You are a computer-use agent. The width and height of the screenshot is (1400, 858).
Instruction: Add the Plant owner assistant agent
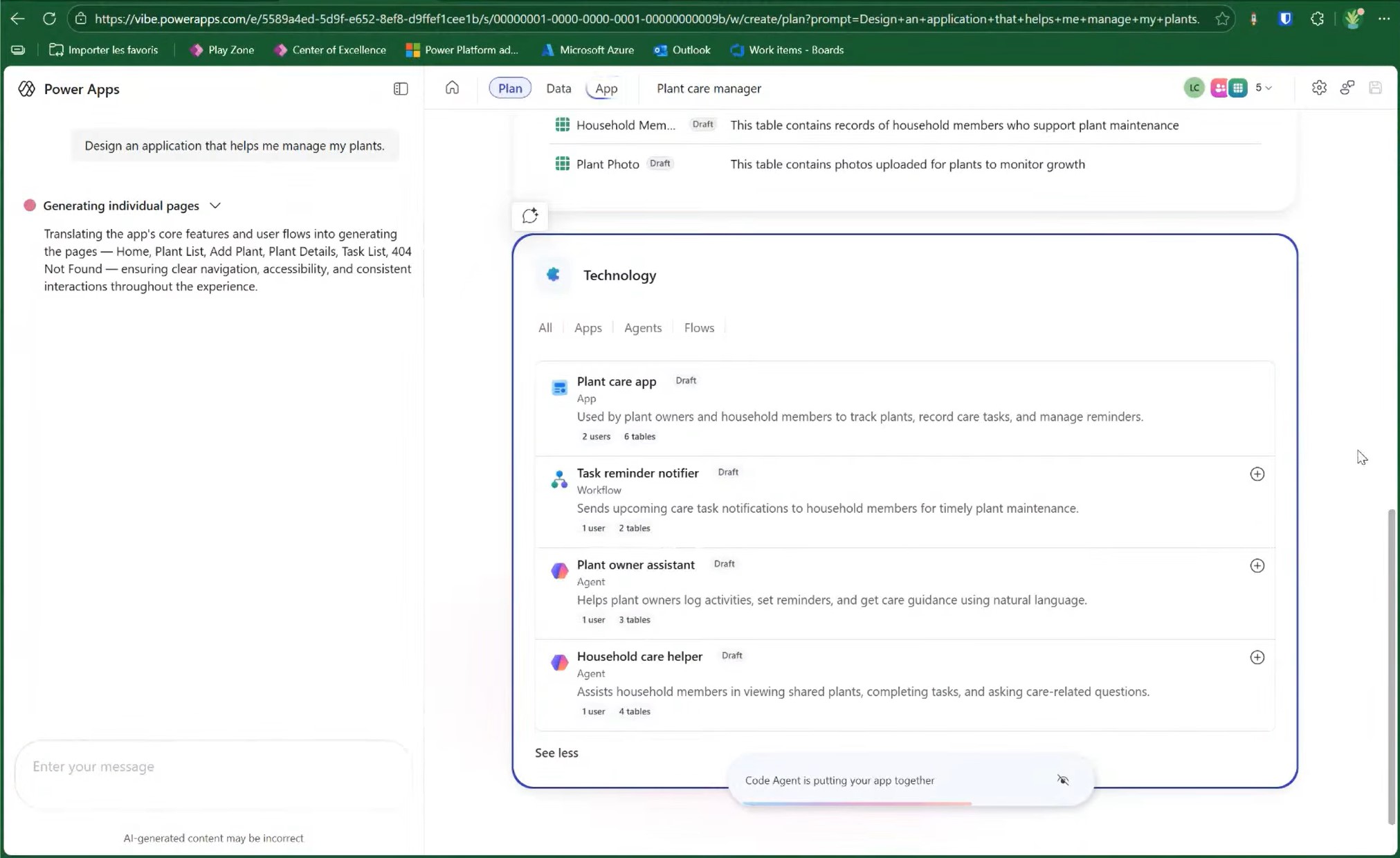click(x=1257, y=566)
